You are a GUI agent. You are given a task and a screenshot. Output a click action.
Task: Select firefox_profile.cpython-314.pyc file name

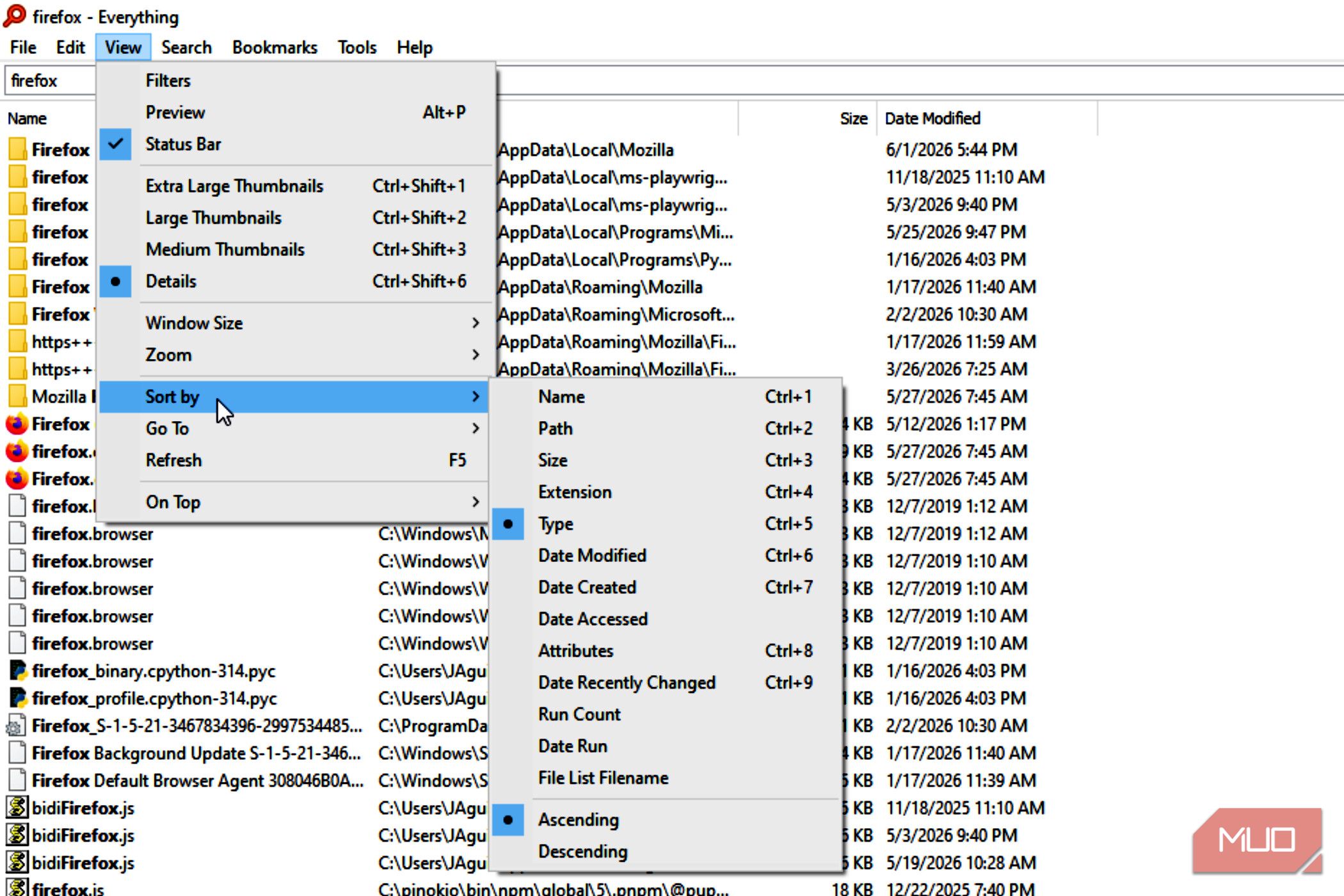pos(154,698)
